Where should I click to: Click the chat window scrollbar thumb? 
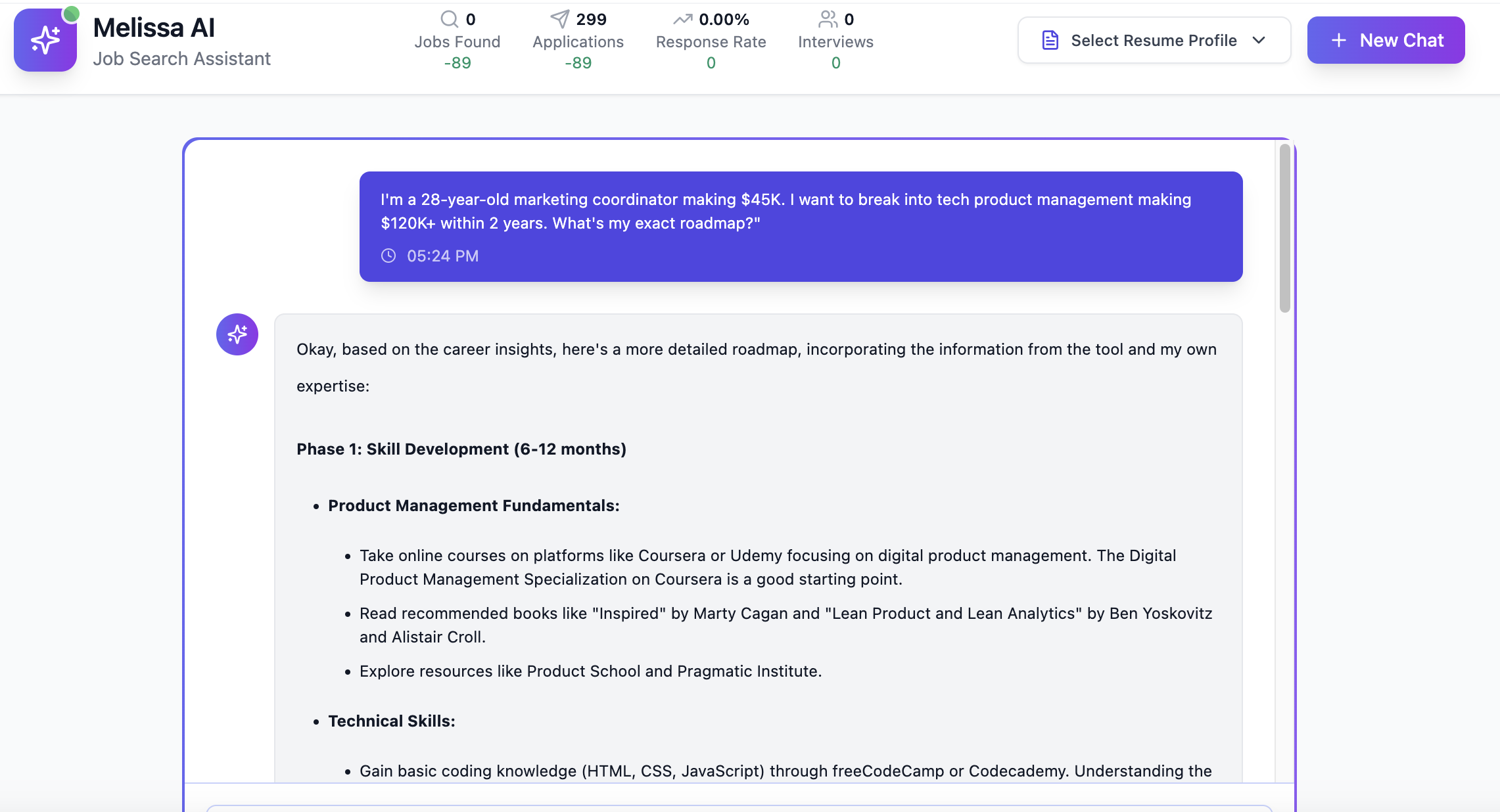coord(1284,228)
